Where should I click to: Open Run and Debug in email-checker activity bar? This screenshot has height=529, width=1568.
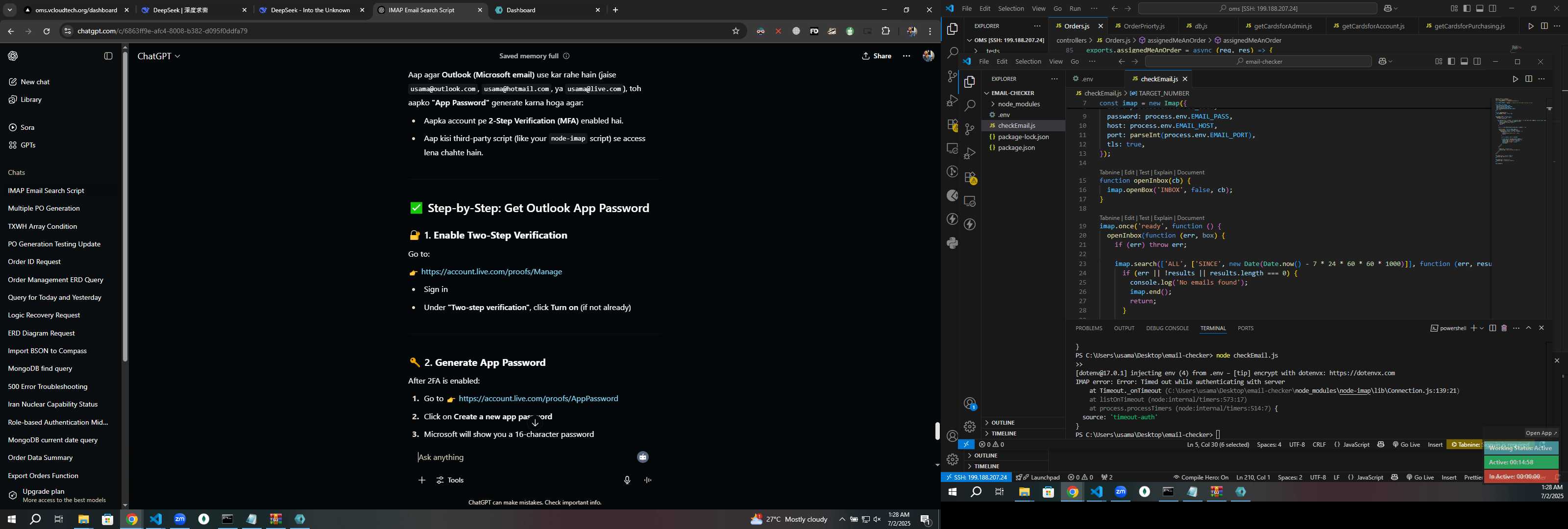pos(970,153)
